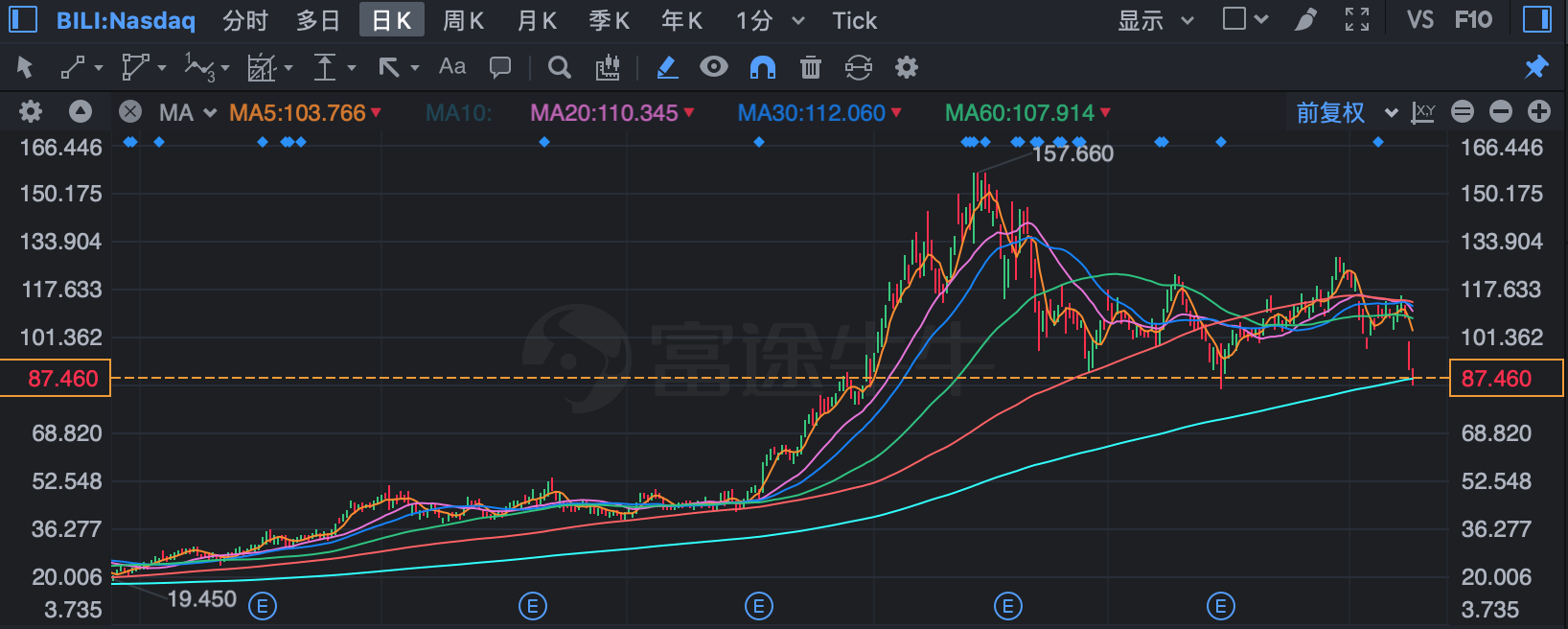Select the Aa text annotation tool
The width and height of the screenshot is (1568, 629).
pyautogui.click(x=452, y=66)
